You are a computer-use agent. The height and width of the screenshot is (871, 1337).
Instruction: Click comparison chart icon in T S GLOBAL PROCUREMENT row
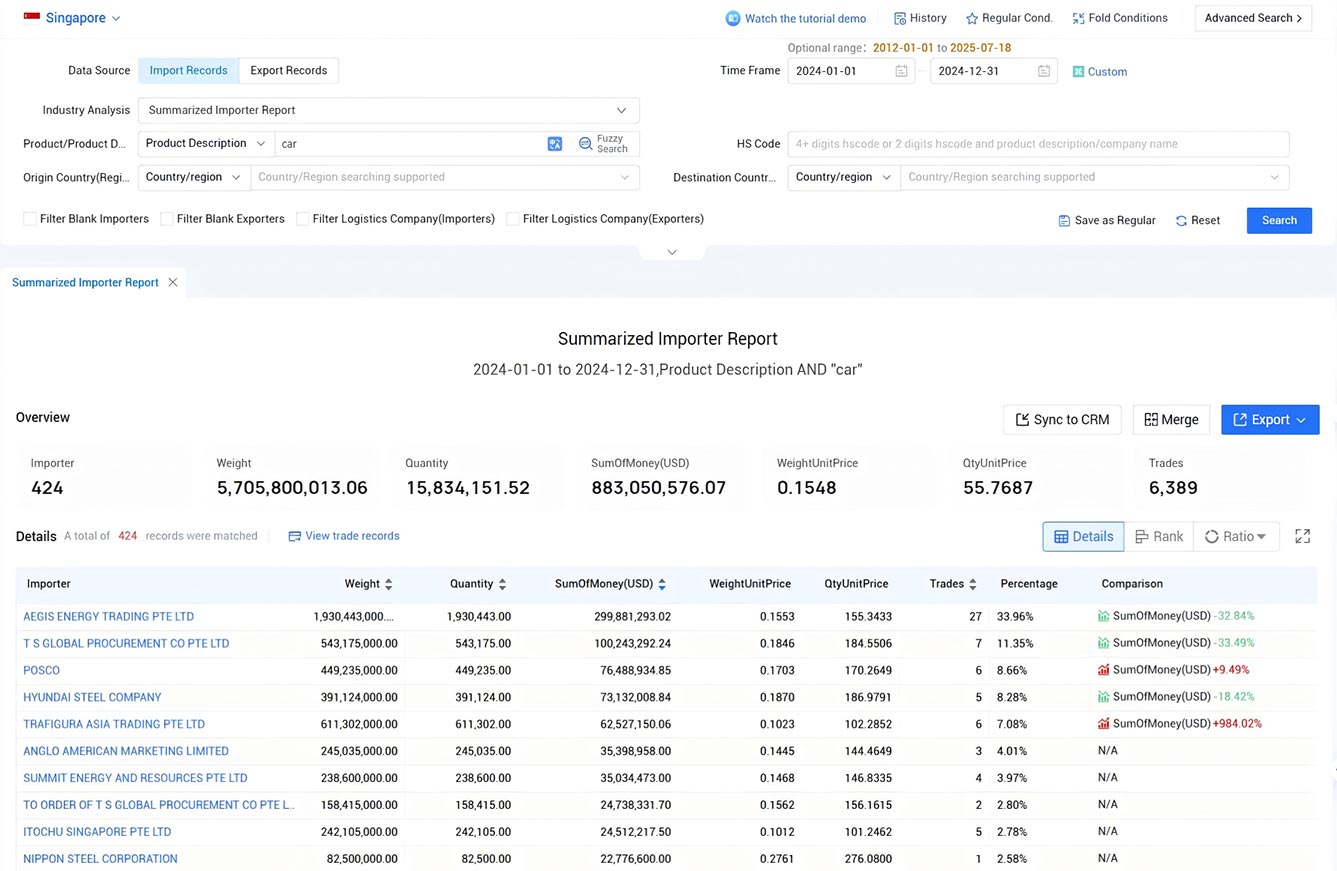tap(1104, 644)
